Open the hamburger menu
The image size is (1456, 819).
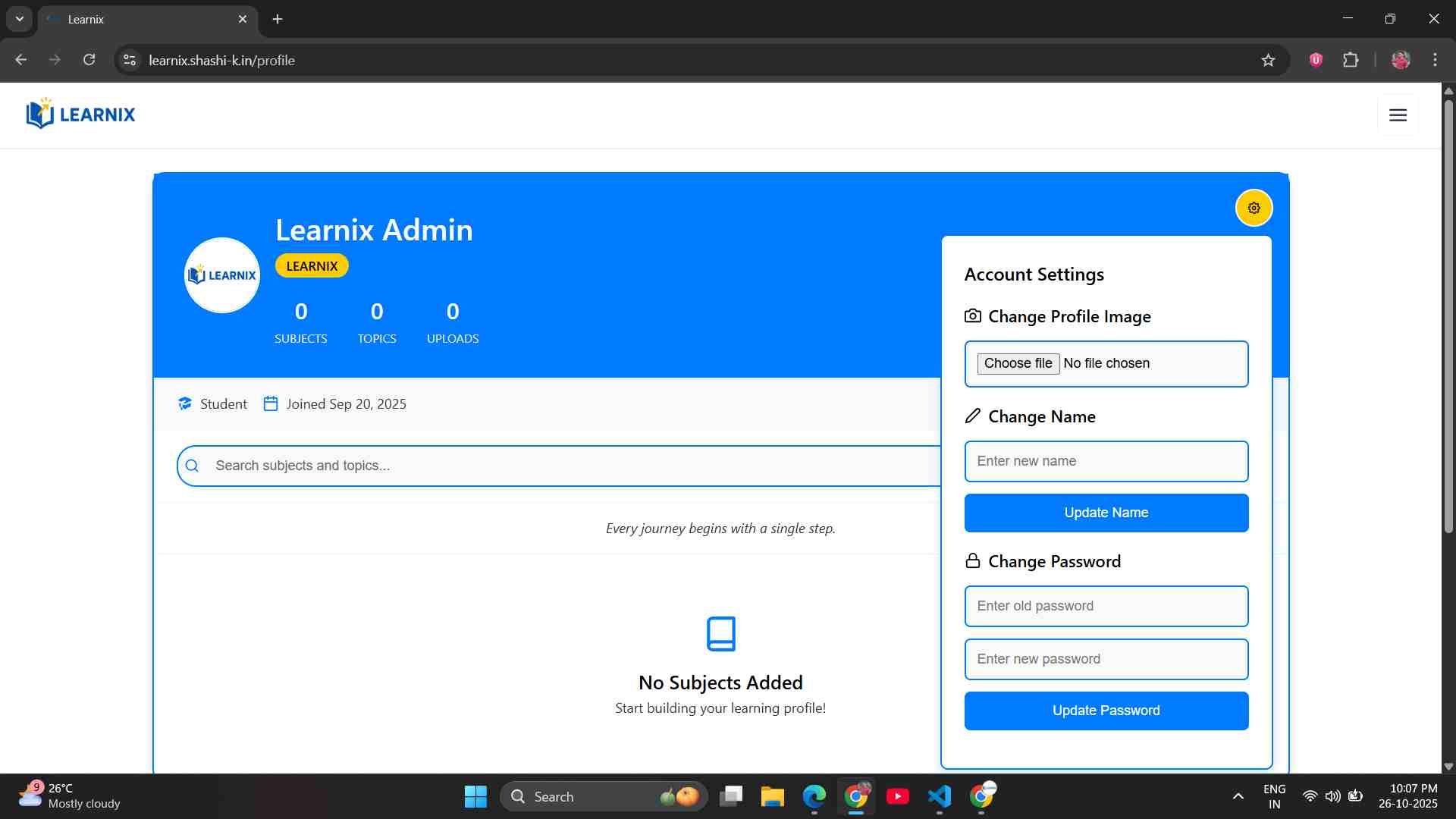[x=1398, y=115]
